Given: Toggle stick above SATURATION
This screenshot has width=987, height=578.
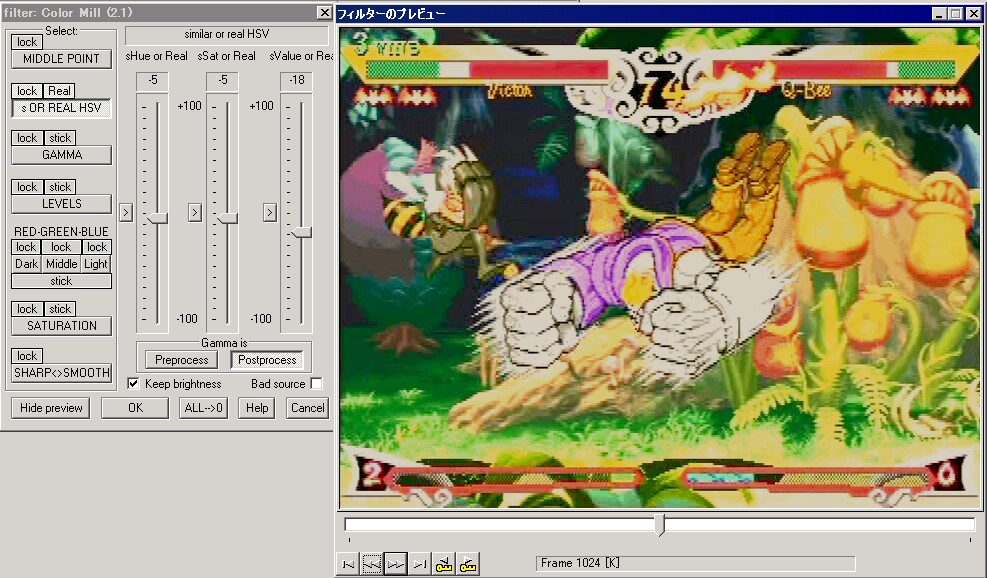Looking at the screenshot, I should point(60,309).
